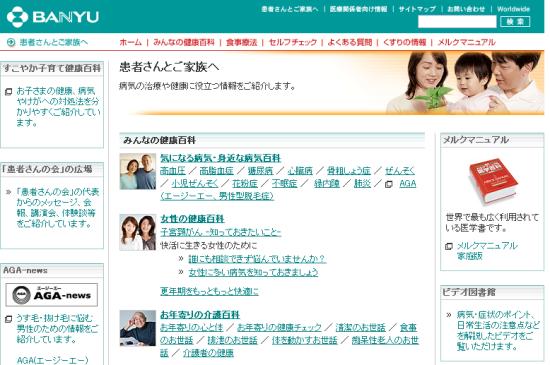
Task: Select ホーム in navigation menu
Action: pos(130,42)
